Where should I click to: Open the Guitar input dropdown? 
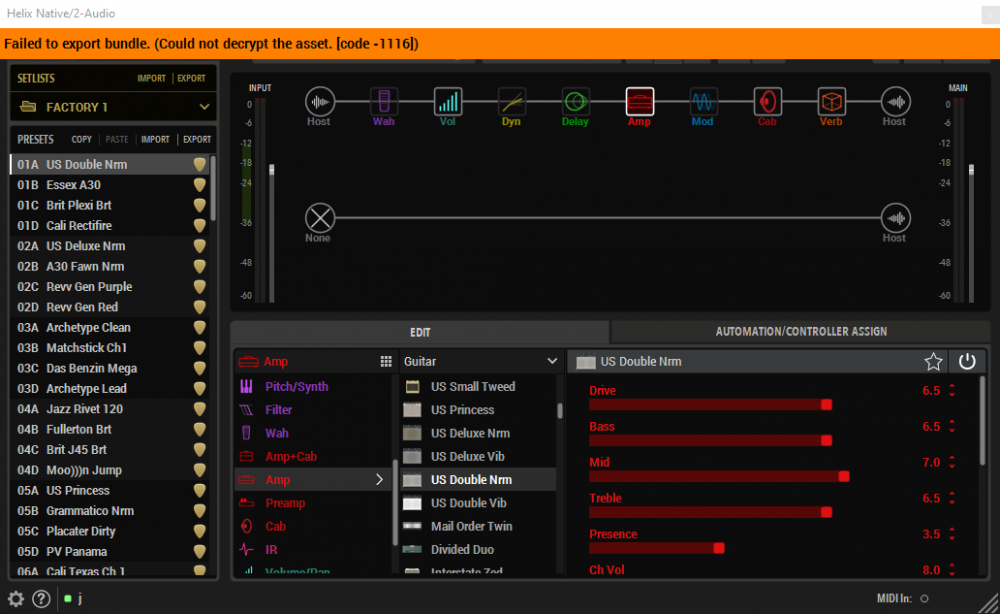coord(480,361)
